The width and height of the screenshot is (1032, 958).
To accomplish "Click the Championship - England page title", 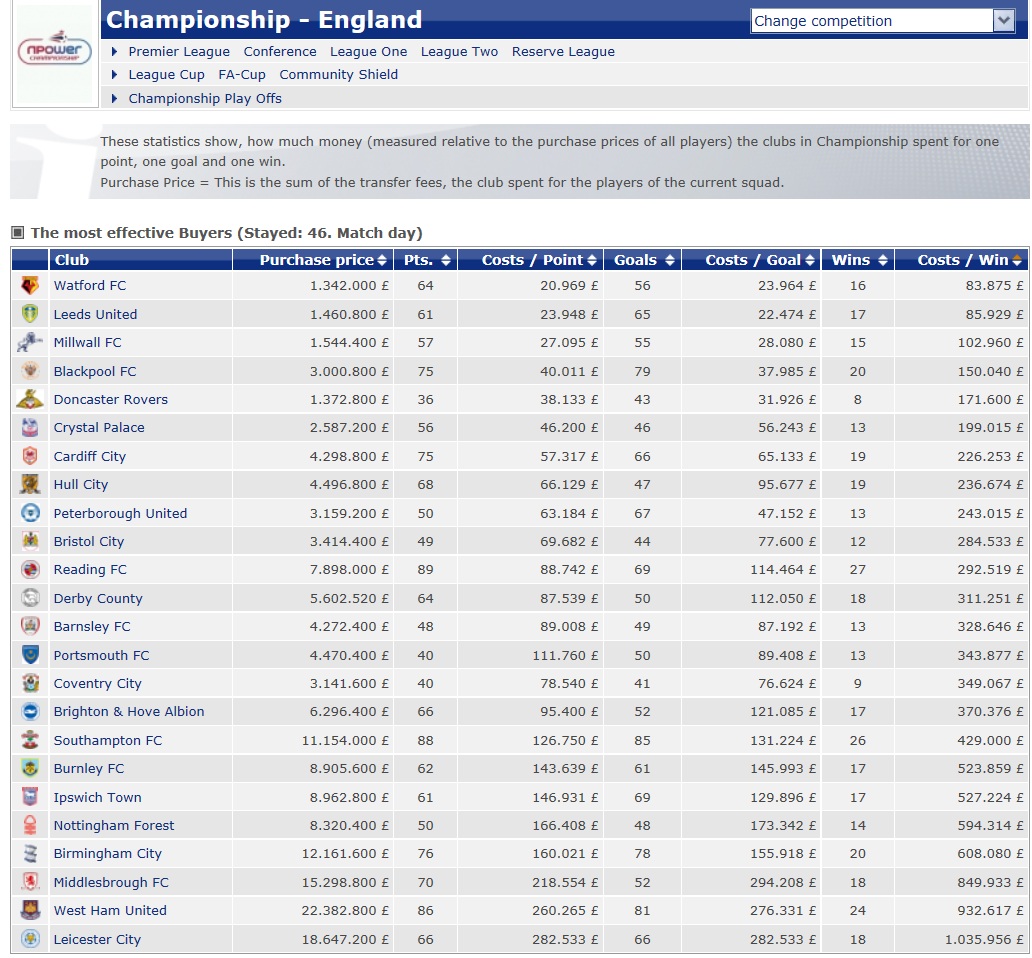I will pyautogui.click(x=264, y=20).
